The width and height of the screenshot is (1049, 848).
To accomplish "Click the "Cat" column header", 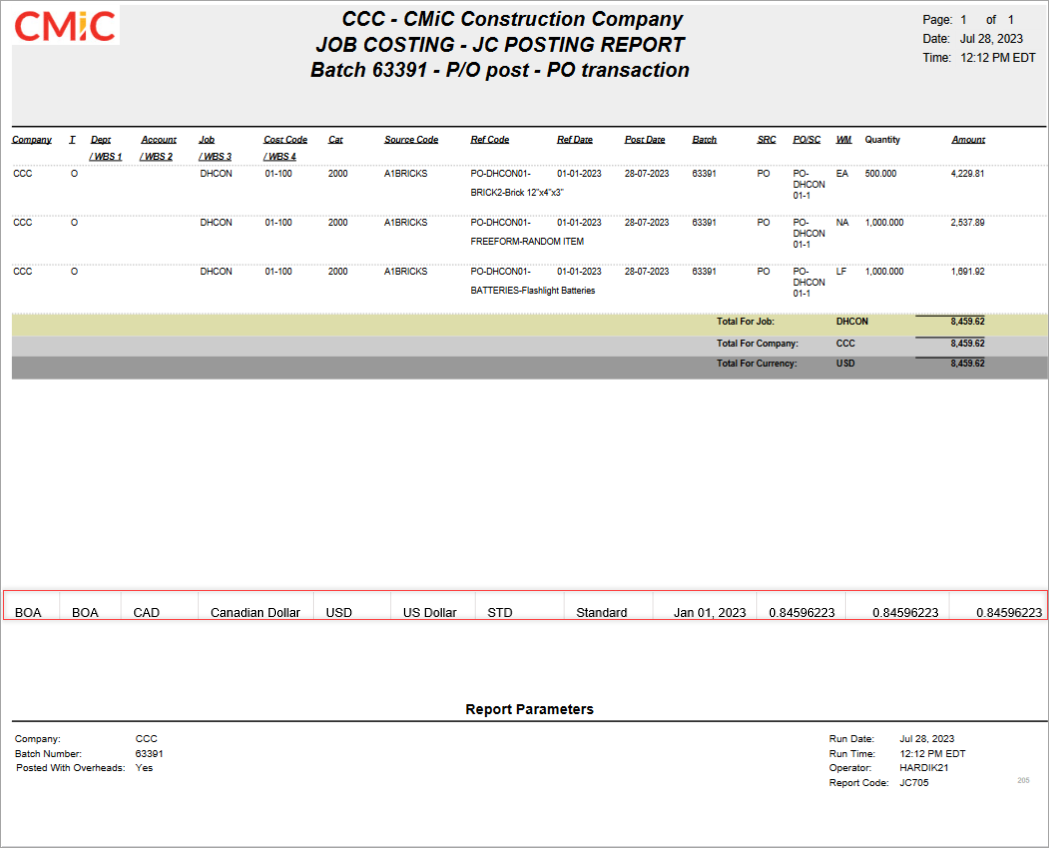I will click(x=335, y=140).
